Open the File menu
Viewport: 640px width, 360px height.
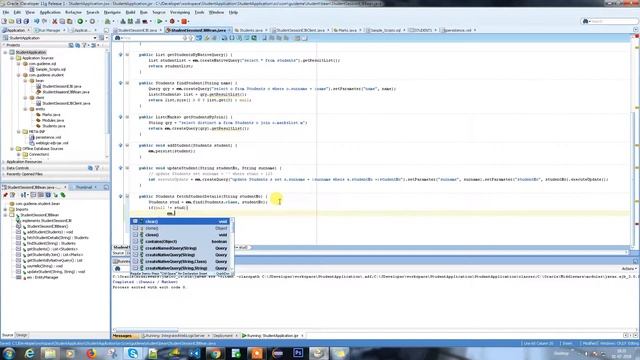coord(6,12)
